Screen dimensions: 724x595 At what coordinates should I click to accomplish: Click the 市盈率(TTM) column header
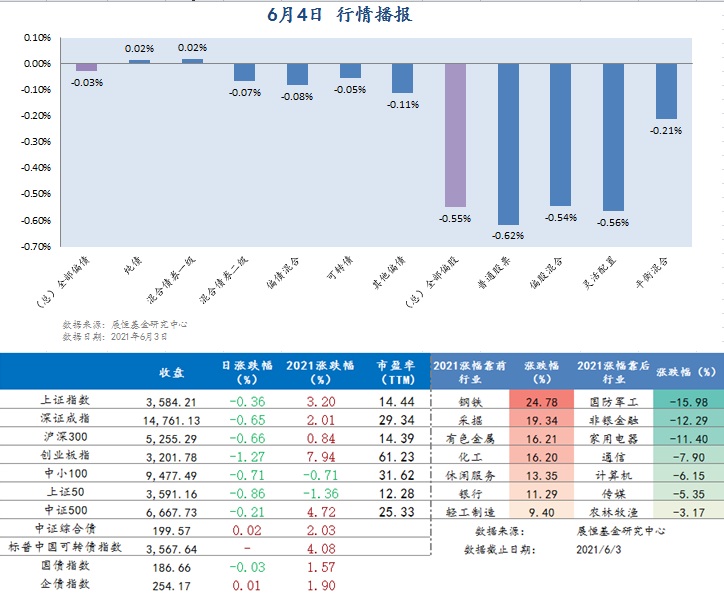(x=396, y=372)
